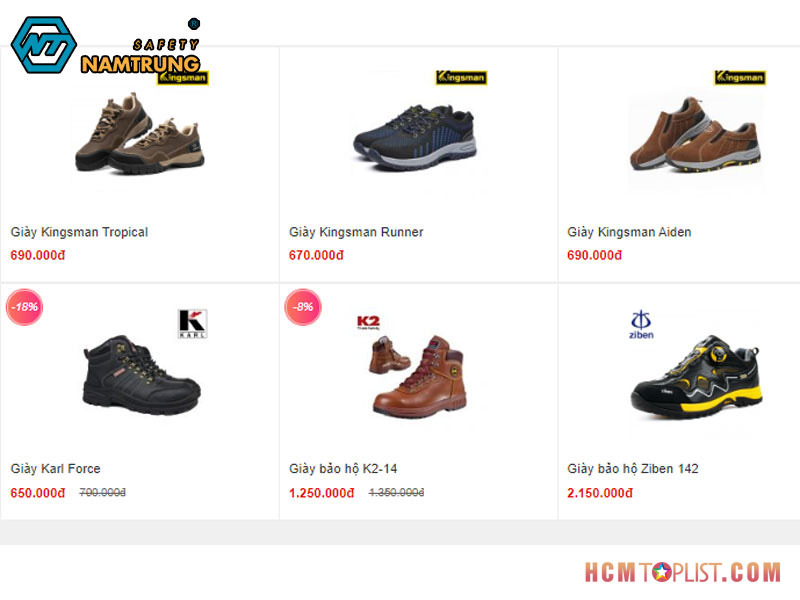This screenshot has width=800, height=600.
Task: Click the Karl brand logo icon
Action: [x=192, y=323]
